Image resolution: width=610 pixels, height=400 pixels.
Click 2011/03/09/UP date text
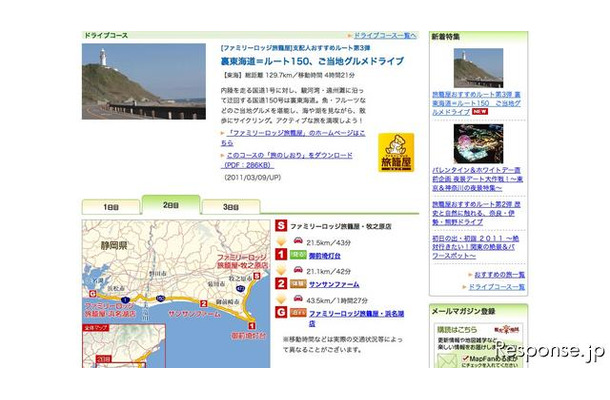tap(252, 177)
